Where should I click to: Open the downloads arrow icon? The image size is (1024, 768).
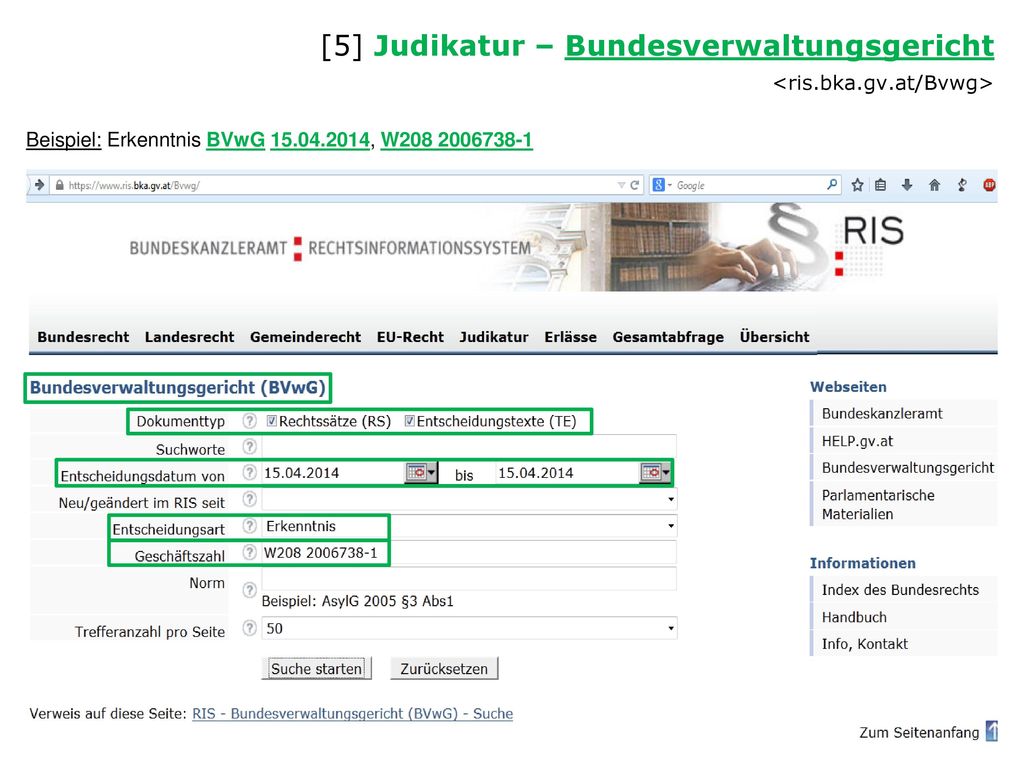[907, 185]
